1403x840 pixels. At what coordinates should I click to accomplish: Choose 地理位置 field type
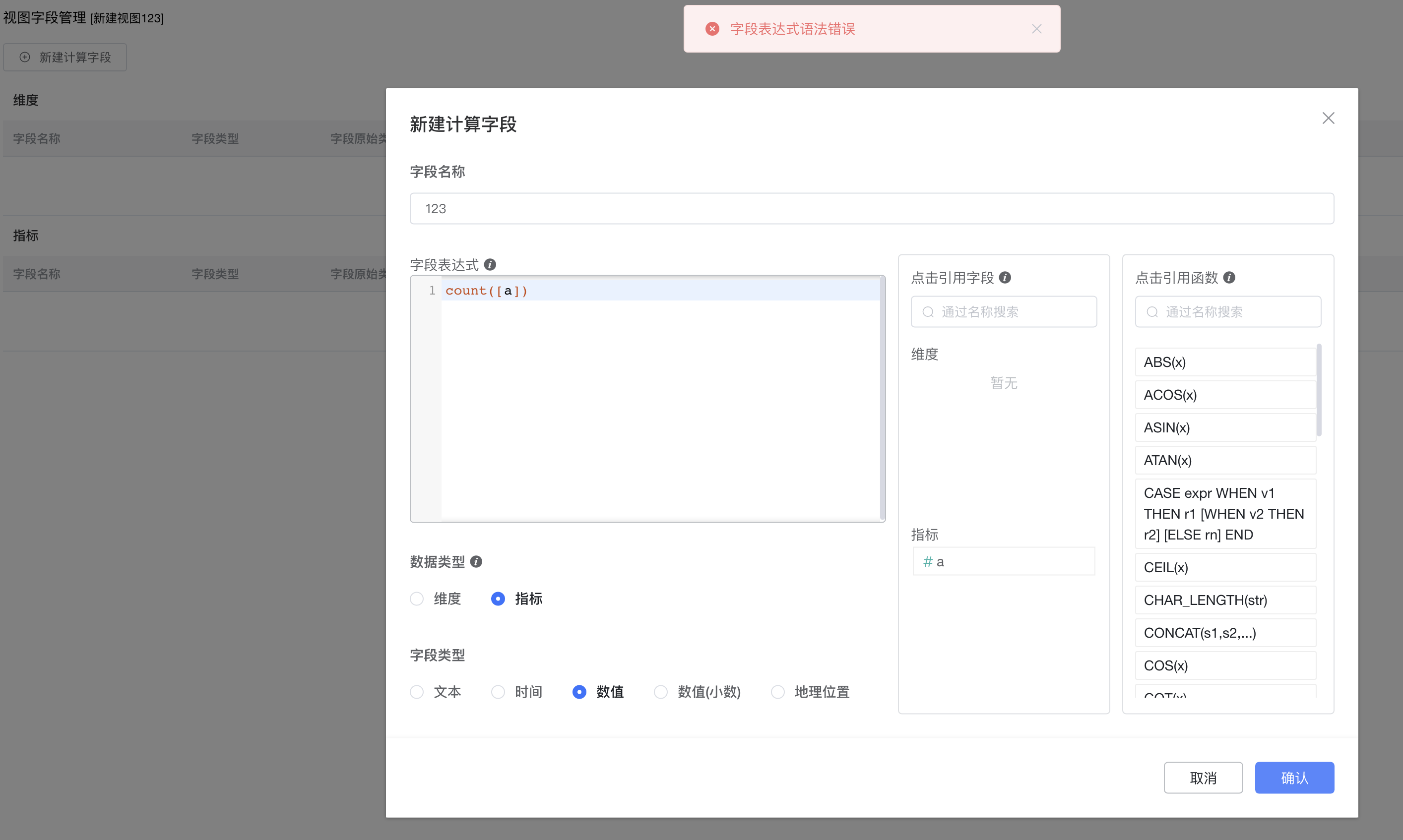pos(778,692)
